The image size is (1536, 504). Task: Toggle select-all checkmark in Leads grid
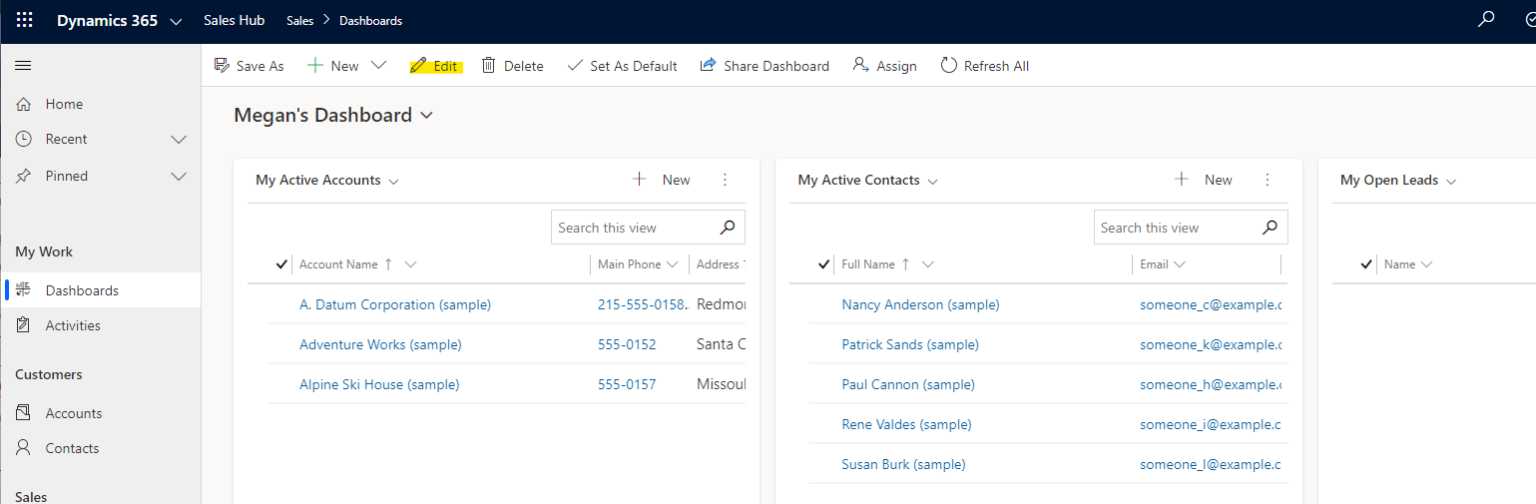coord(1366,265)
